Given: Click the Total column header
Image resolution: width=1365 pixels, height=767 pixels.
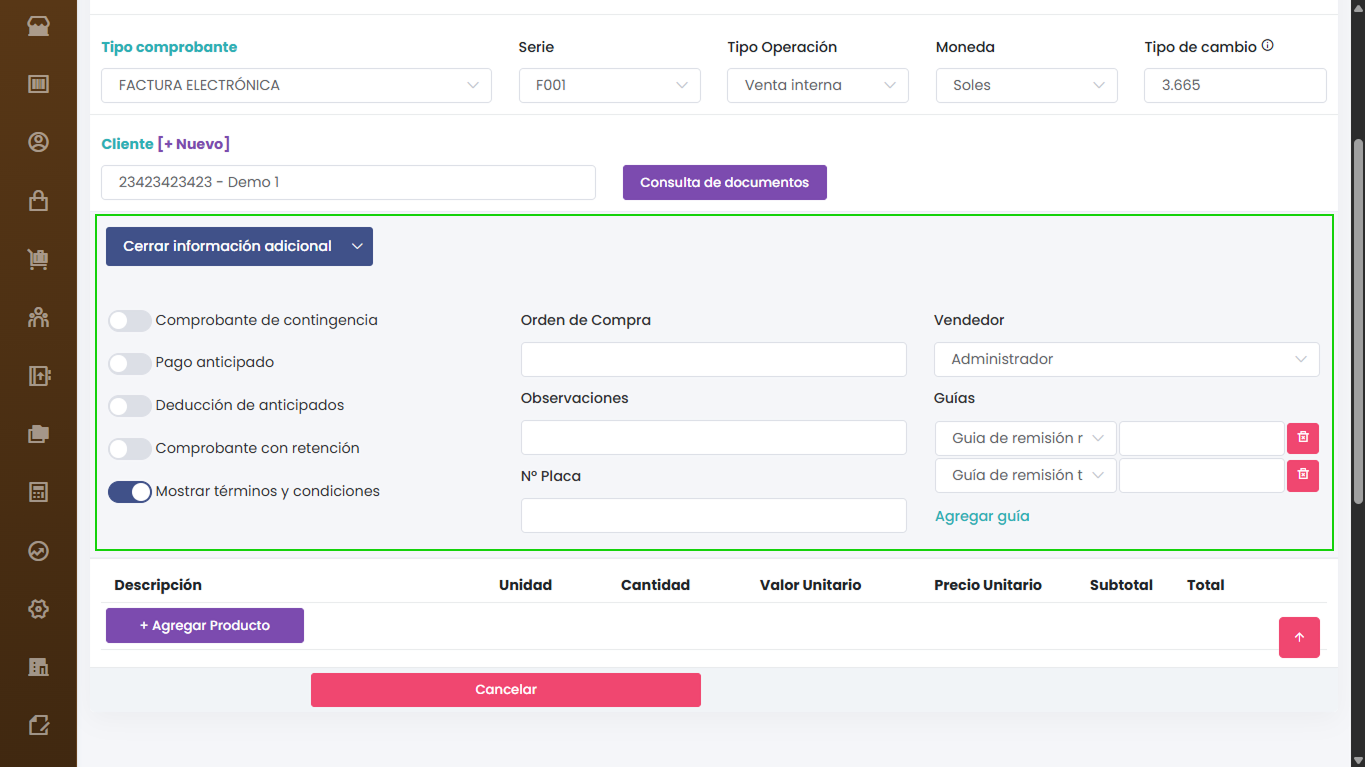Looking at the screenshot, I should (x=1206, y=585).
